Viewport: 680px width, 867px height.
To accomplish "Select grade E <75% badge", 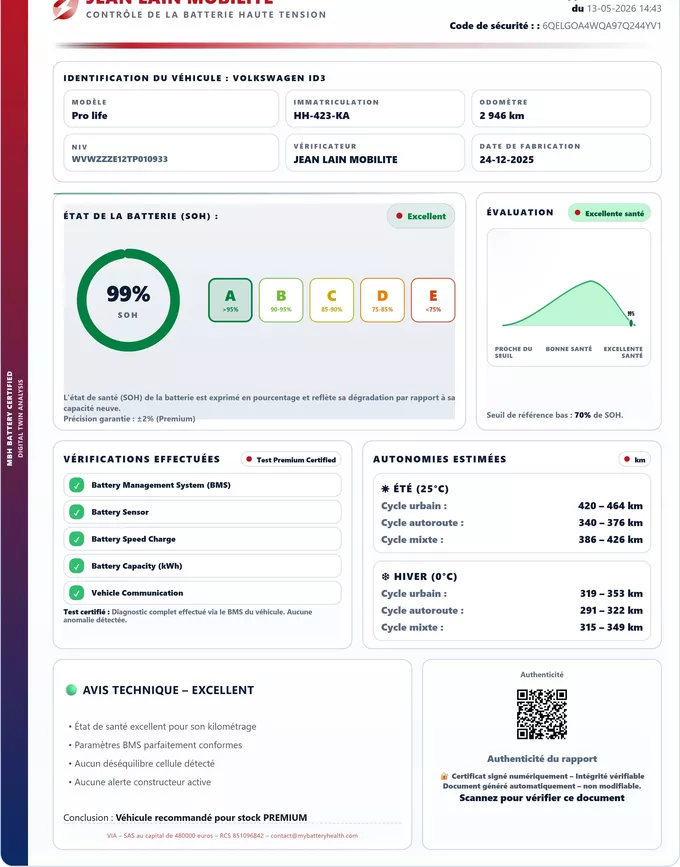I will click(433, 300).
